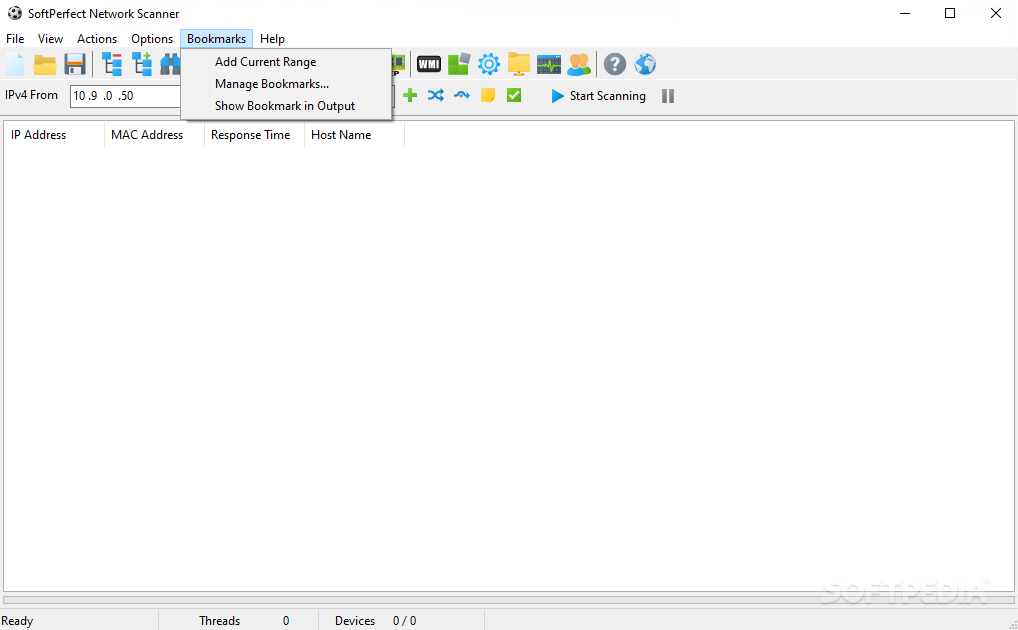Open the Actions menu
The width and height of the screenshot is (1018, 630).
pyautogui.click(x=97, y=39)
